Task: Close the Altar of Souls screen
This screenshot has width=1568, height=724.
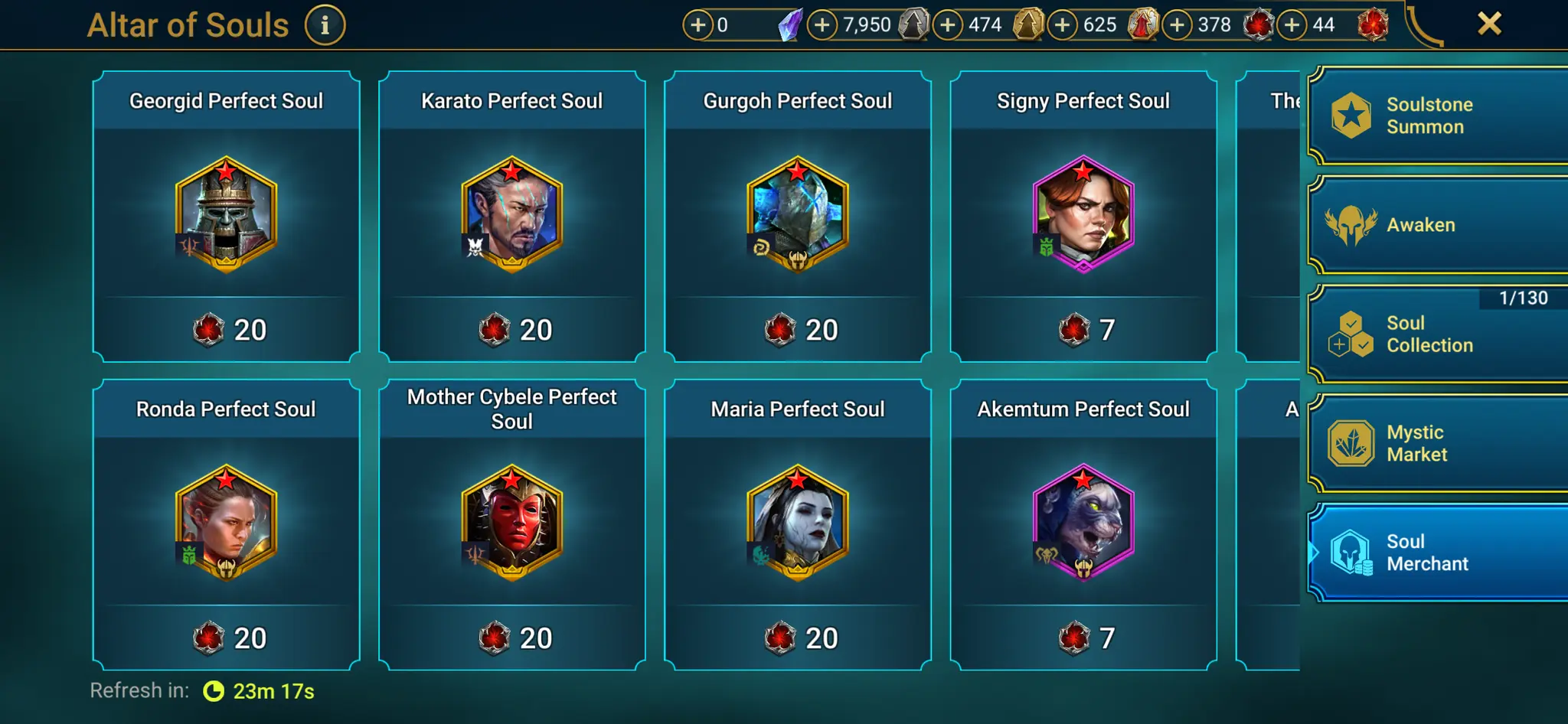Action: 1489,24
